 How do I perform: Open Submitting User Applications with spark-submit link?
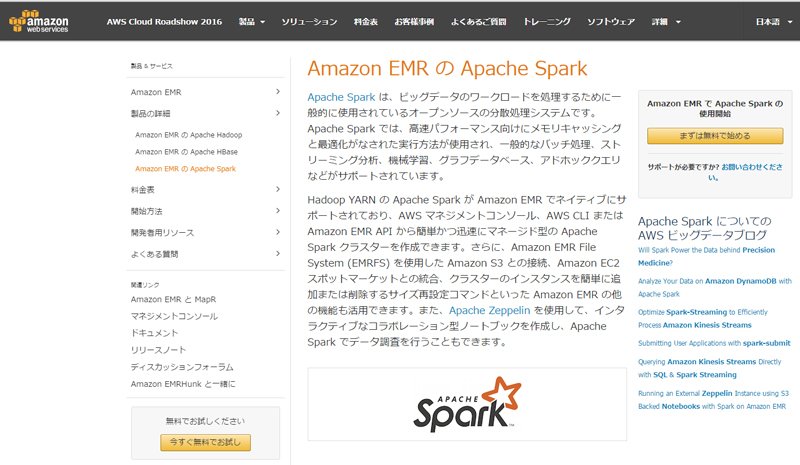714,343
